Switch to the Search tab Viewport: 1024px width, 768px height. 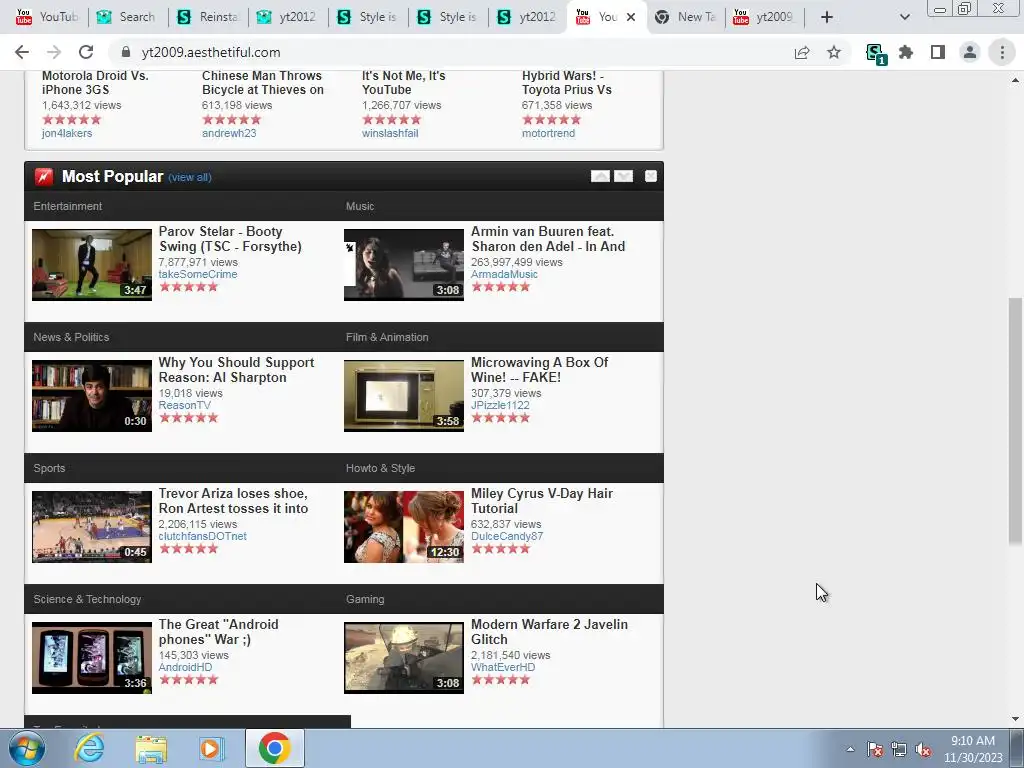coord(127,17)
